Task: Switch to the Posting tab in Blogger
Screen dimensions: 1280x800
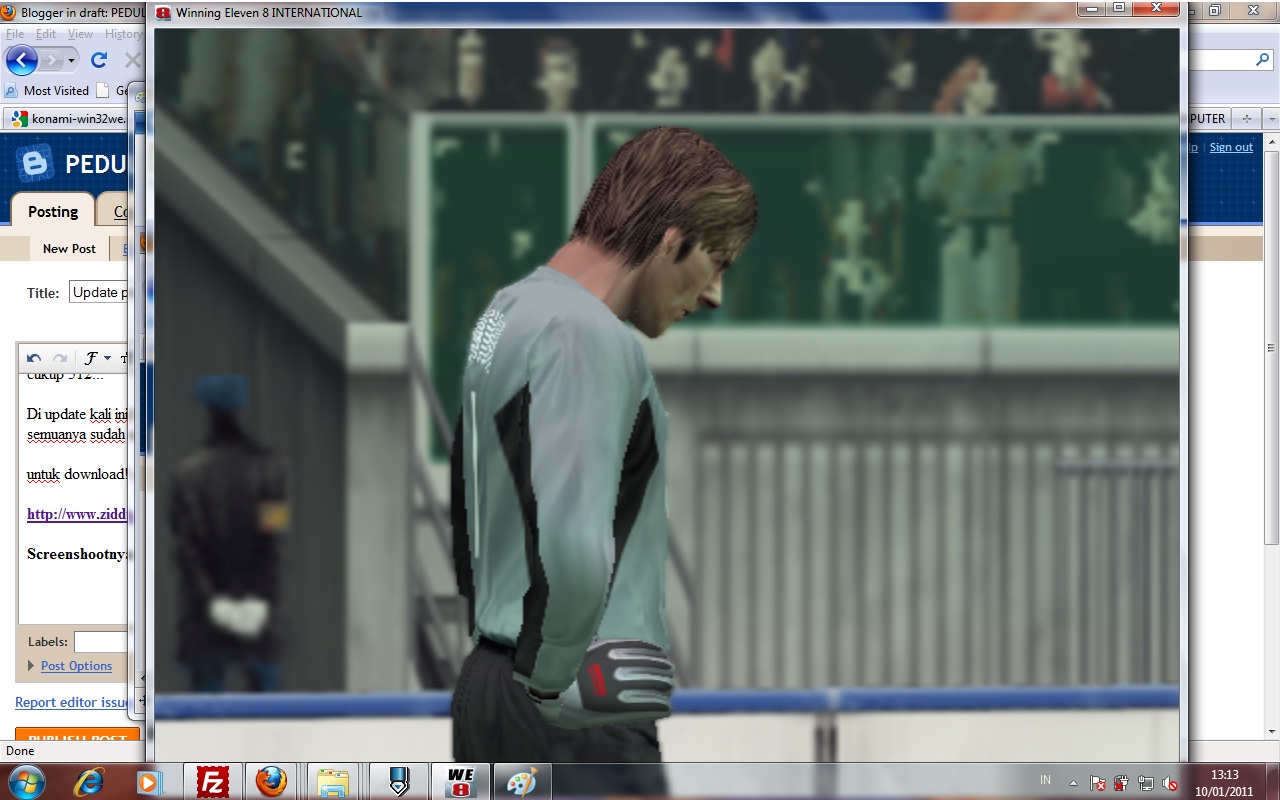Action: pyautogui.click(x=53, y=212)
